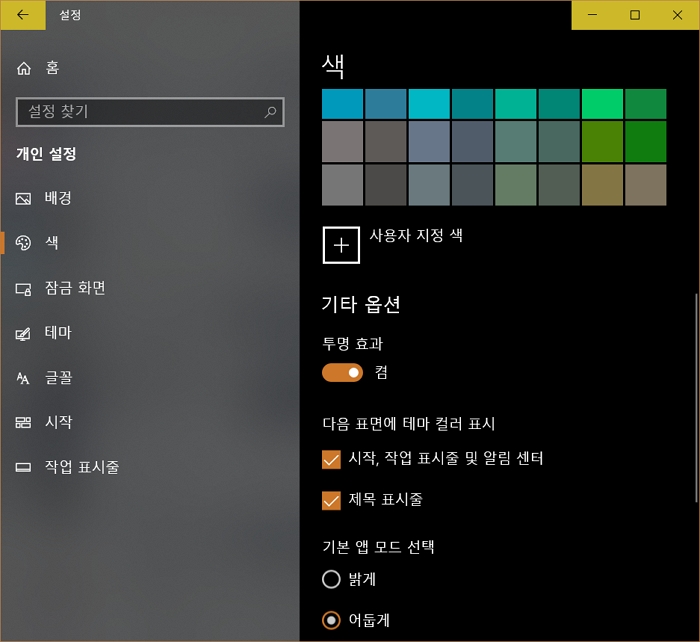Select Dark (어둡게) app mode

[x=332, y=620]
